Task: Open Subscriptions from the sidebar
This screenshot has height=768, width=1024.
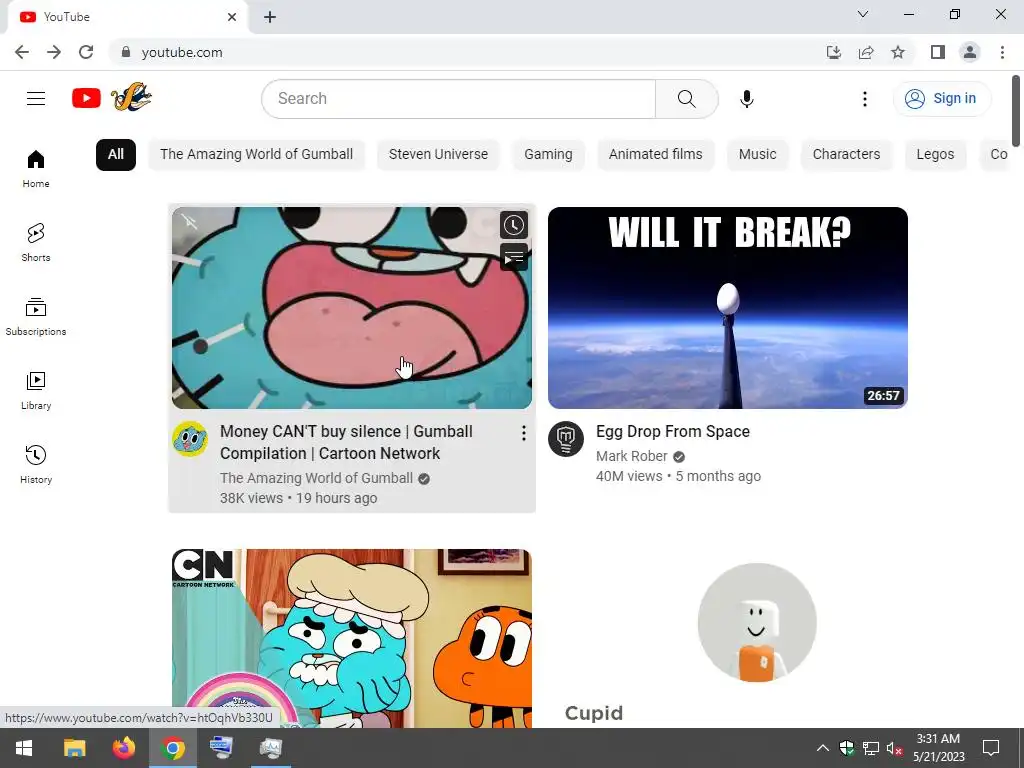Action: 36,317
